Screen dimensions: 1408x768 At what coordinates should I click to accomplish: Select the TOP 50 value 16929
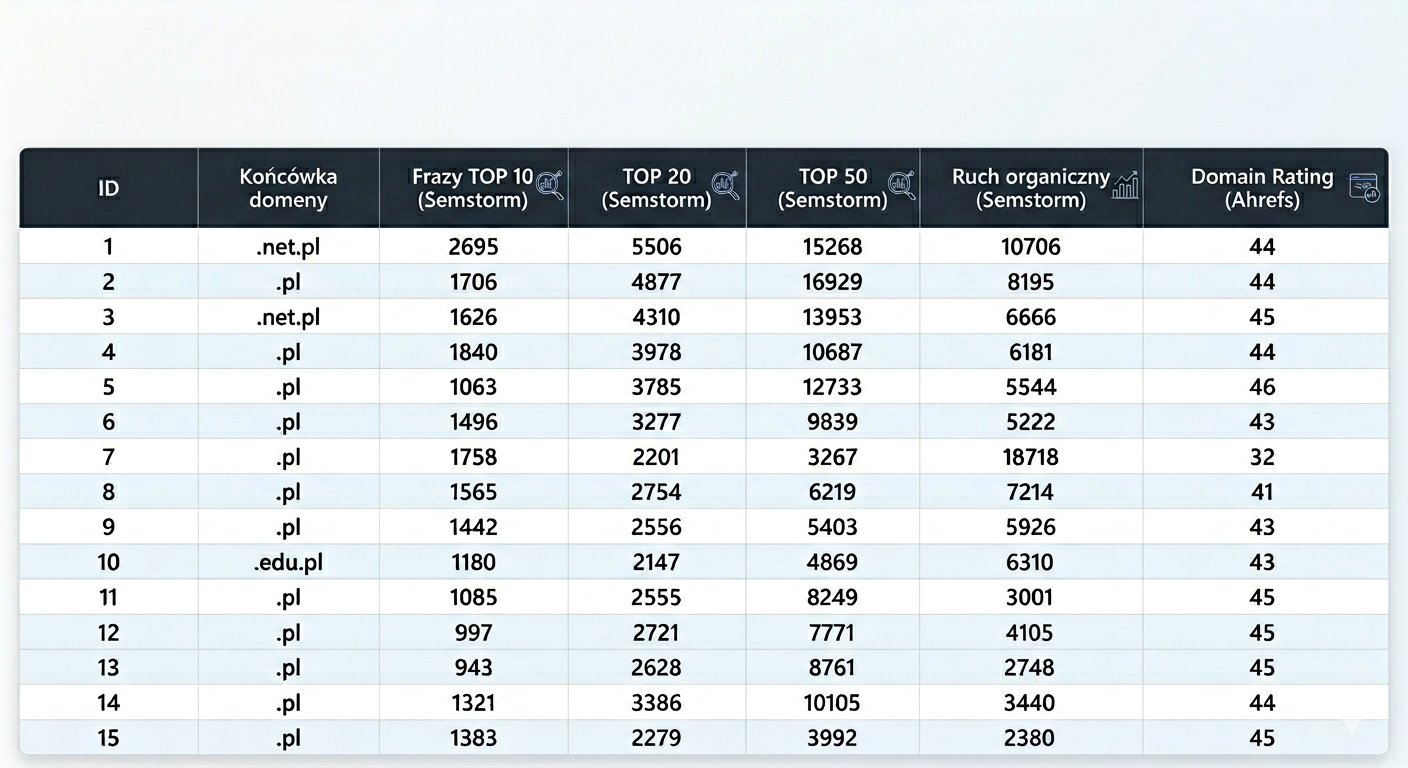click(832, 282)
